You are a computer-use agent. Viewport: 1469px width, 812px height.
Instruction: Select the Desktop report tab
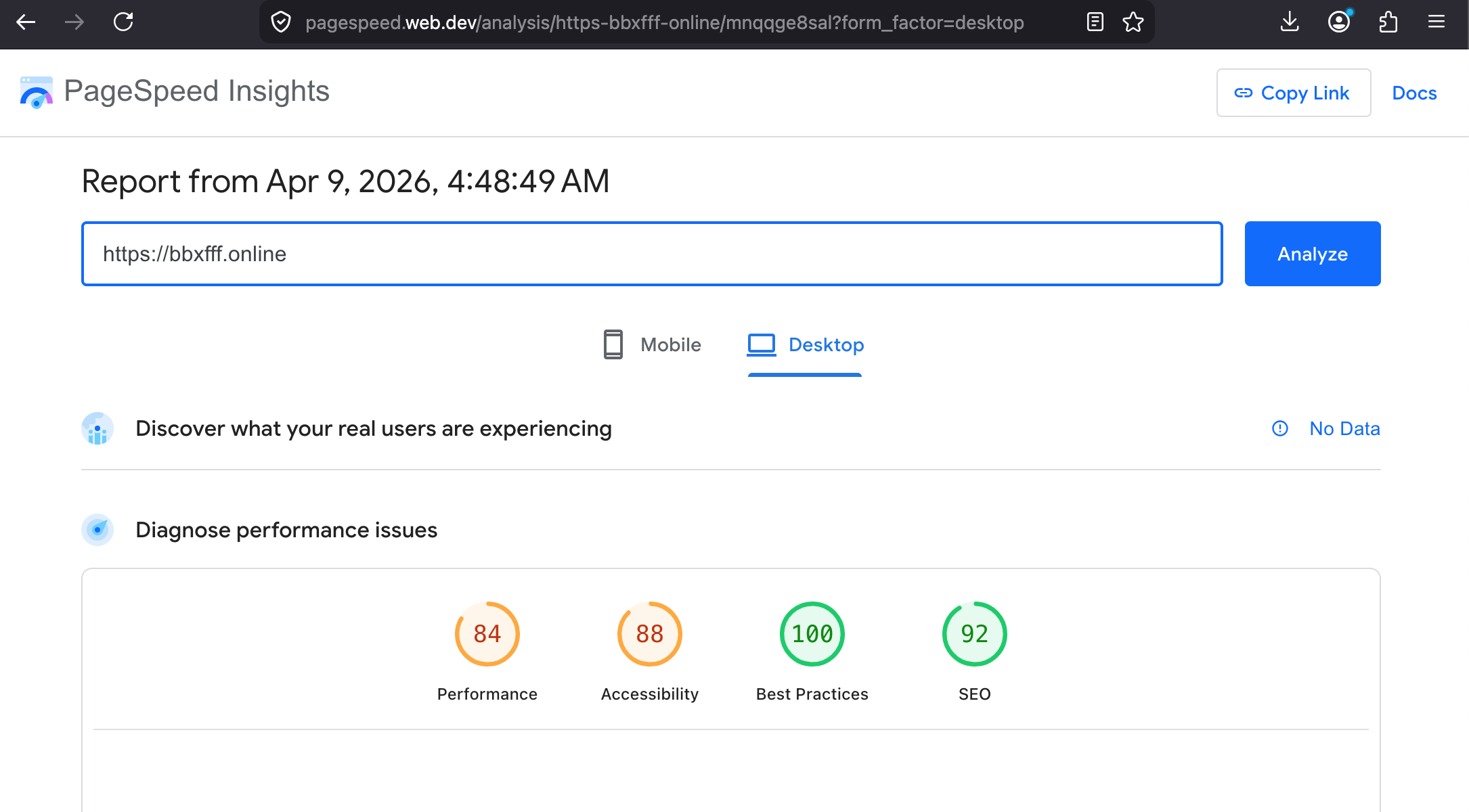806,344
